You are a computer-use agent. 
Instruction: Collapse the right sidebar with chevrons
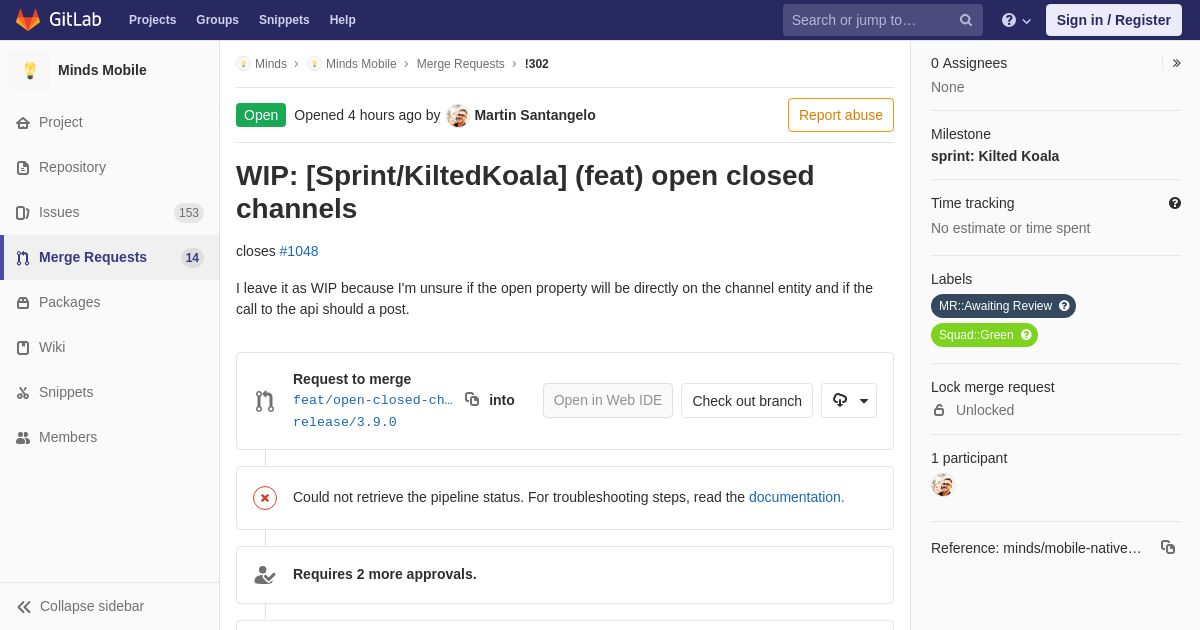tap(1176, 63)
